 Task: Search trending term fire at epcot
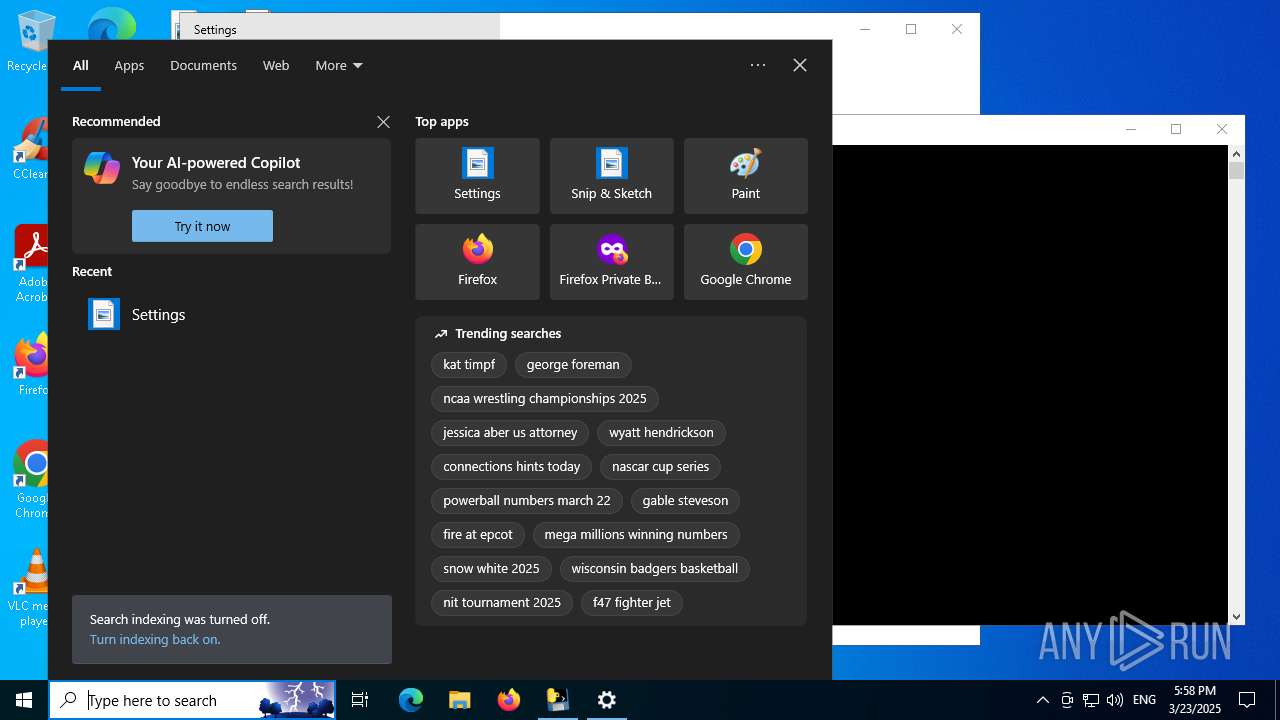(x=478, y=535)
